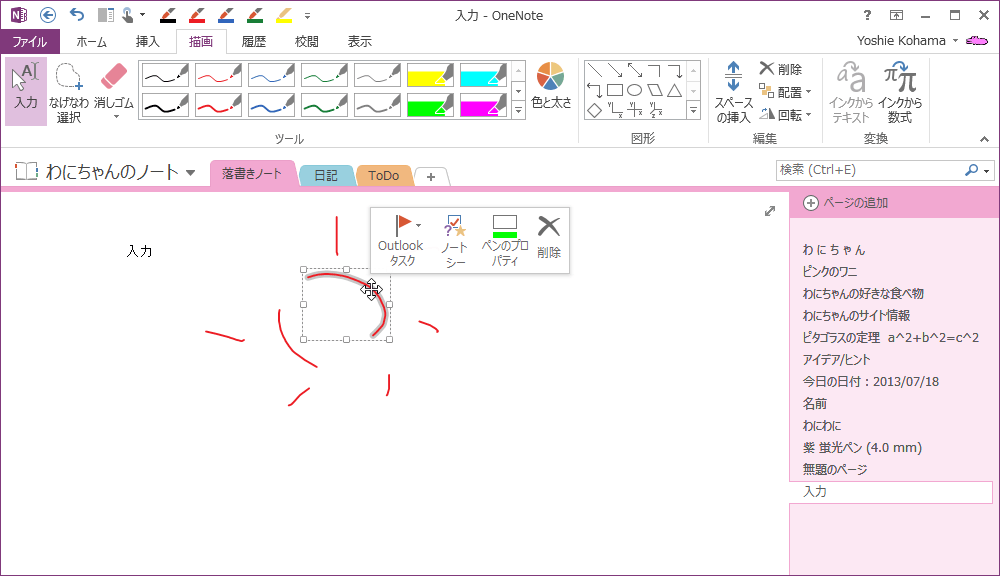Select the black pen in quick access toolbar
This screenshot has height=576, width=1000.
coord(168,15)
